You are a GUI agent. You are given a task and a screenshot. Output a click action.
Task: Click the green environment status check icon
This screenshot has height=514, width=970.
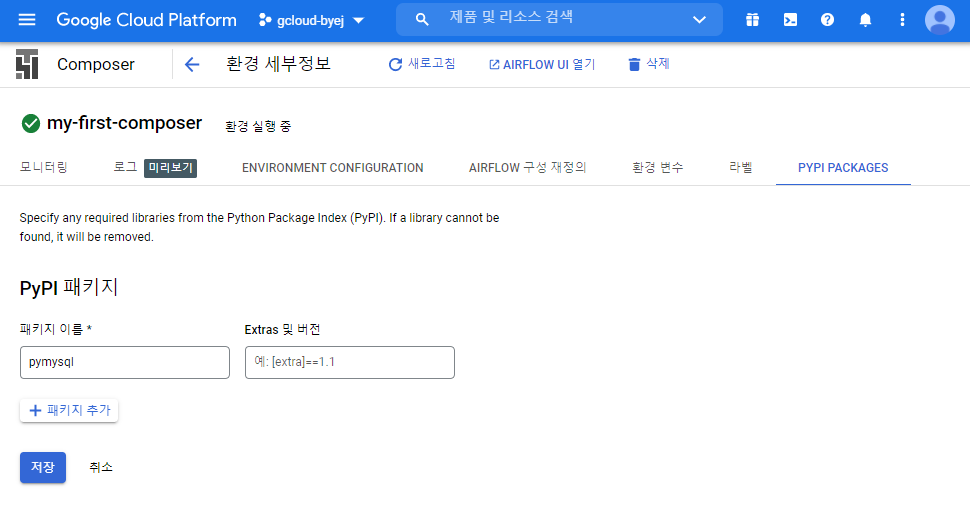(30, 124)
